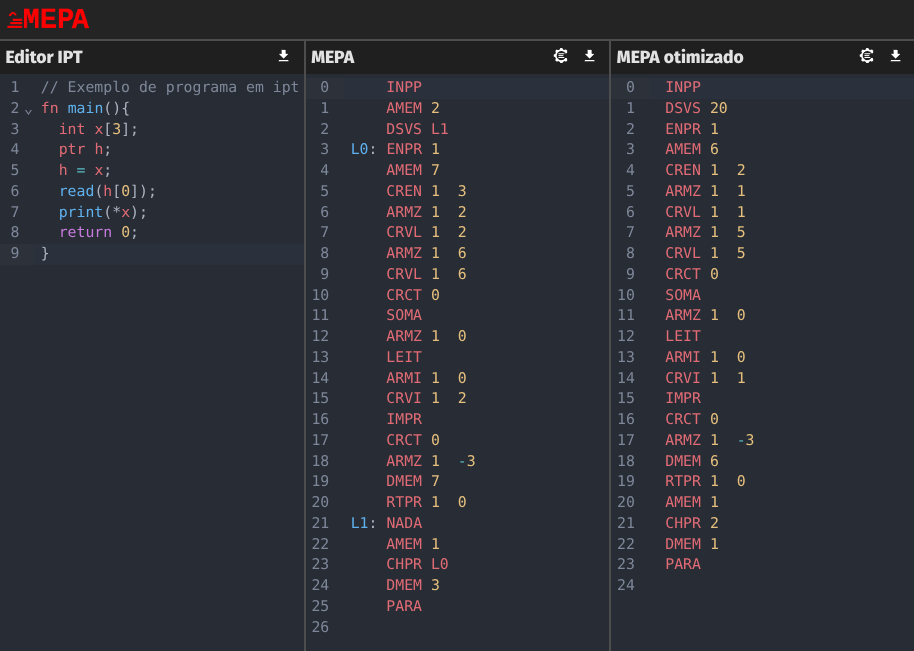Image resolution: width=914 pixels, height=651 pixels.
Task: Click the gear icon in MEPA otimizado header
Action: tap(867, 56)
